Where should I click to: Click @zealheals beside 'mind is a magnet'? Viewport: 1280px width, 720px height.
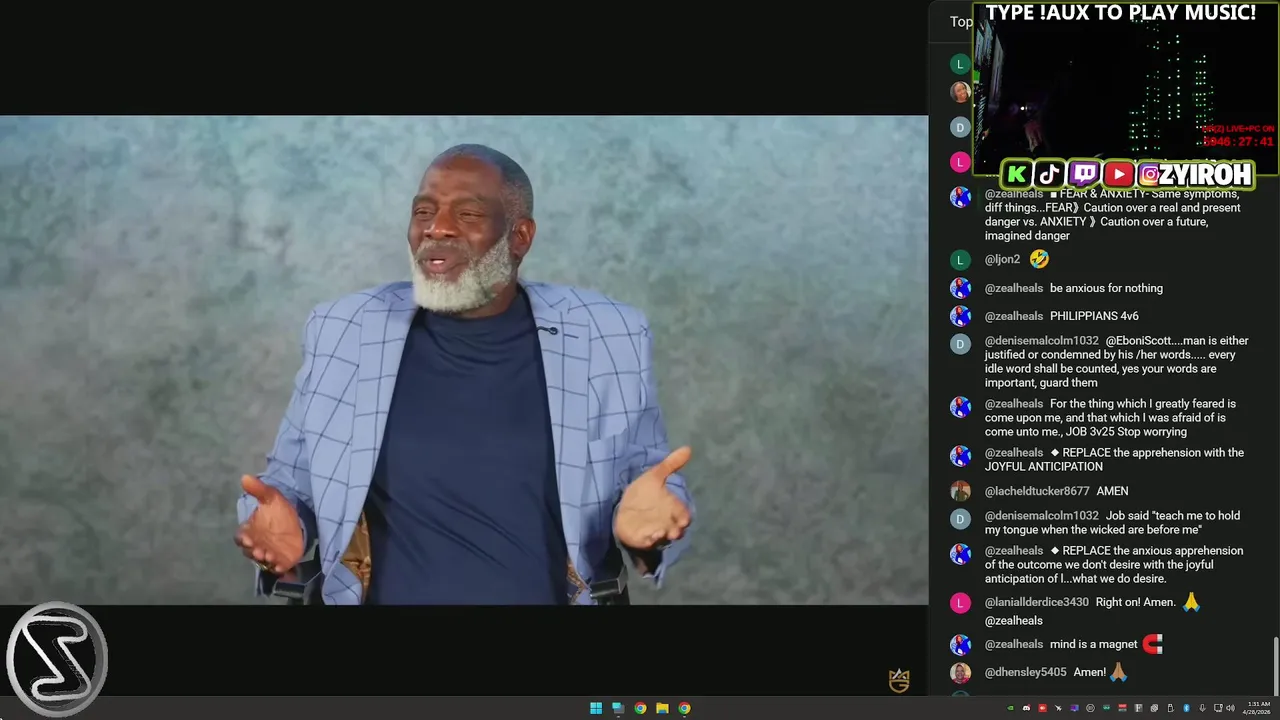pyautogui.click(x=1013, y=644)
